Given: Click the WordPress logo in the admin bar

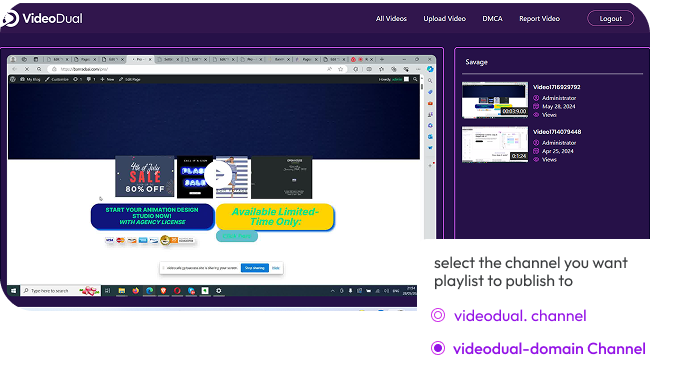Looking at the screenshot, I should 13,79.
